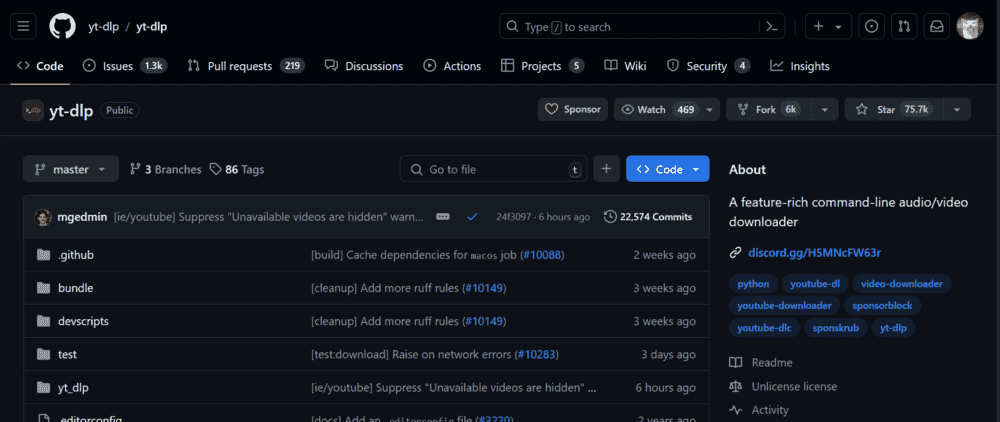Open the command palette icon
Viewport: 1000px width, 422px height.
(x=772, y=26)
